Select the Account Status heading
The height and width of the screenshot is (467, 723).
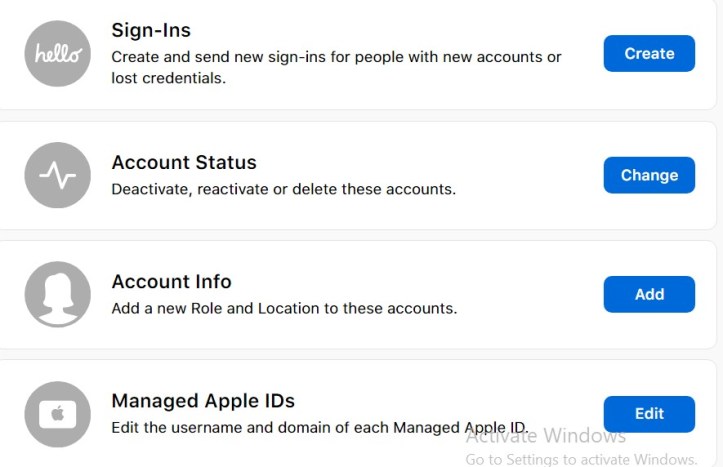(x=184, y=162)
